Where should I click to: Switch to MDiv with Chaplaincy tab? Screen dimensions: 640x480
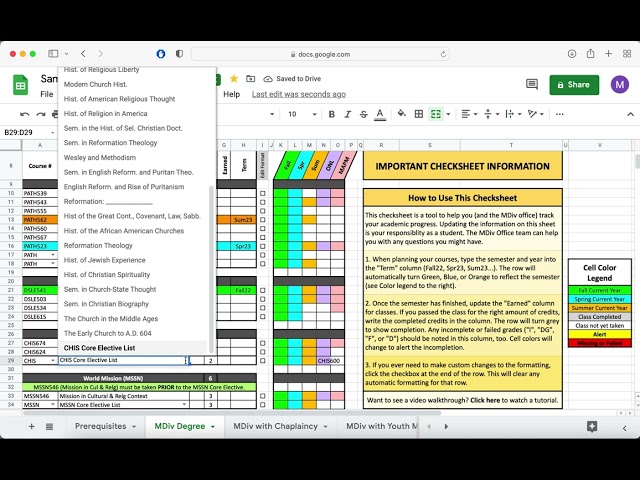tap(276, 426)
